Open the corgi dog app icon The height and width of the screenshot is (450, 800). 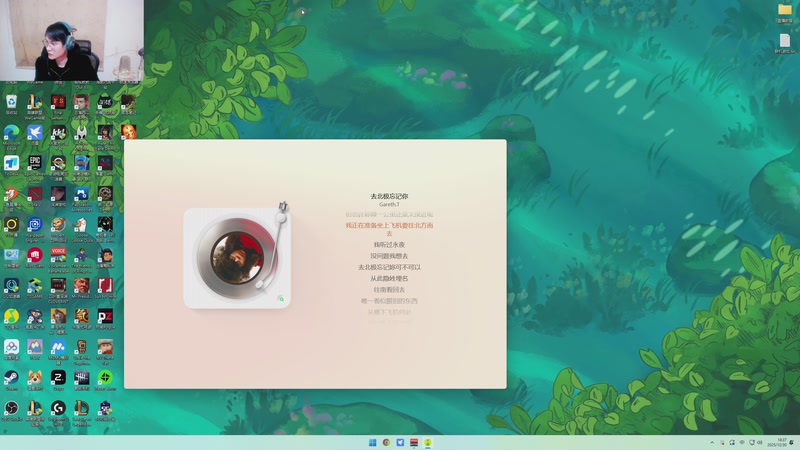(35, 378)
